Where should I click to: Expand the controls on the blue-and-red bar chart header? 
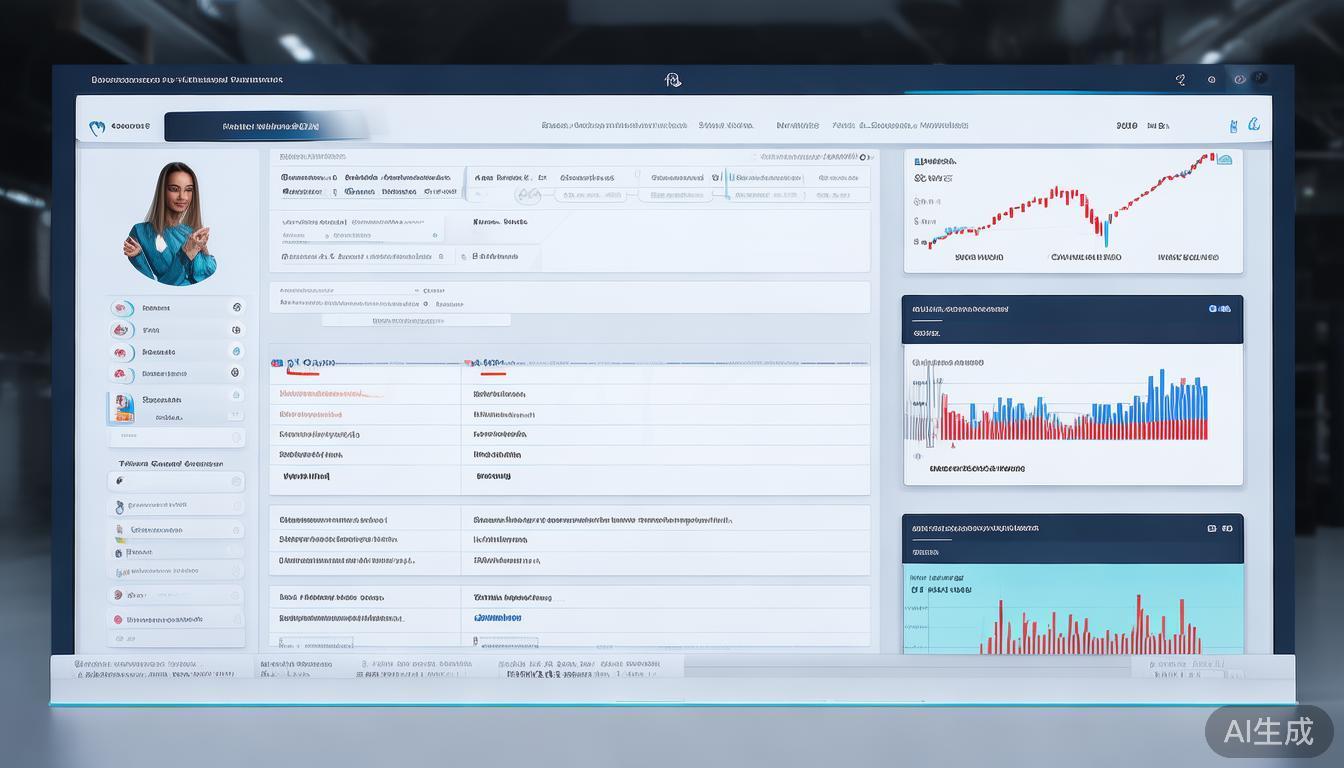(x=1219, y=309)
